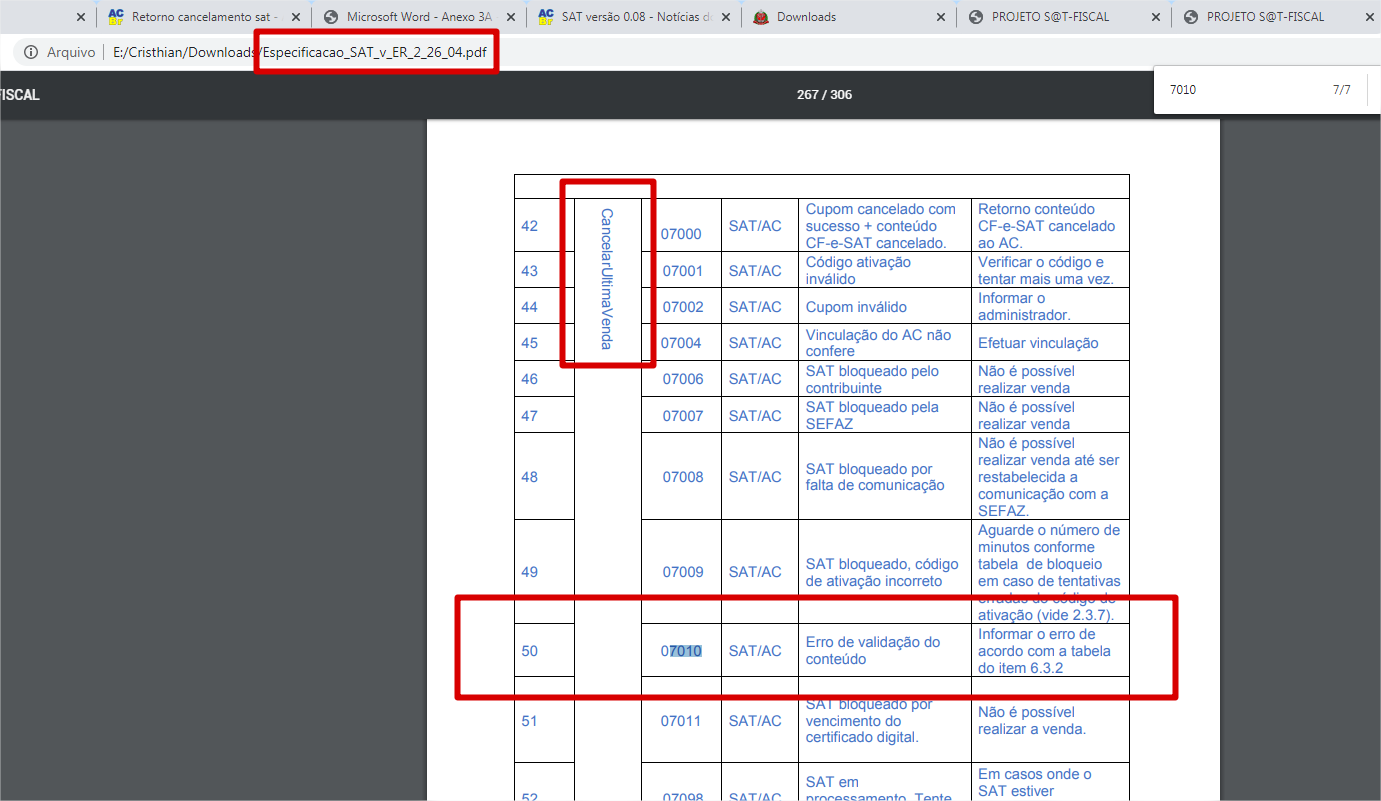1381x801 pixels.
Task: Click the AC favicon on Retorno cancelamento tab
Action: coord(115,17)
